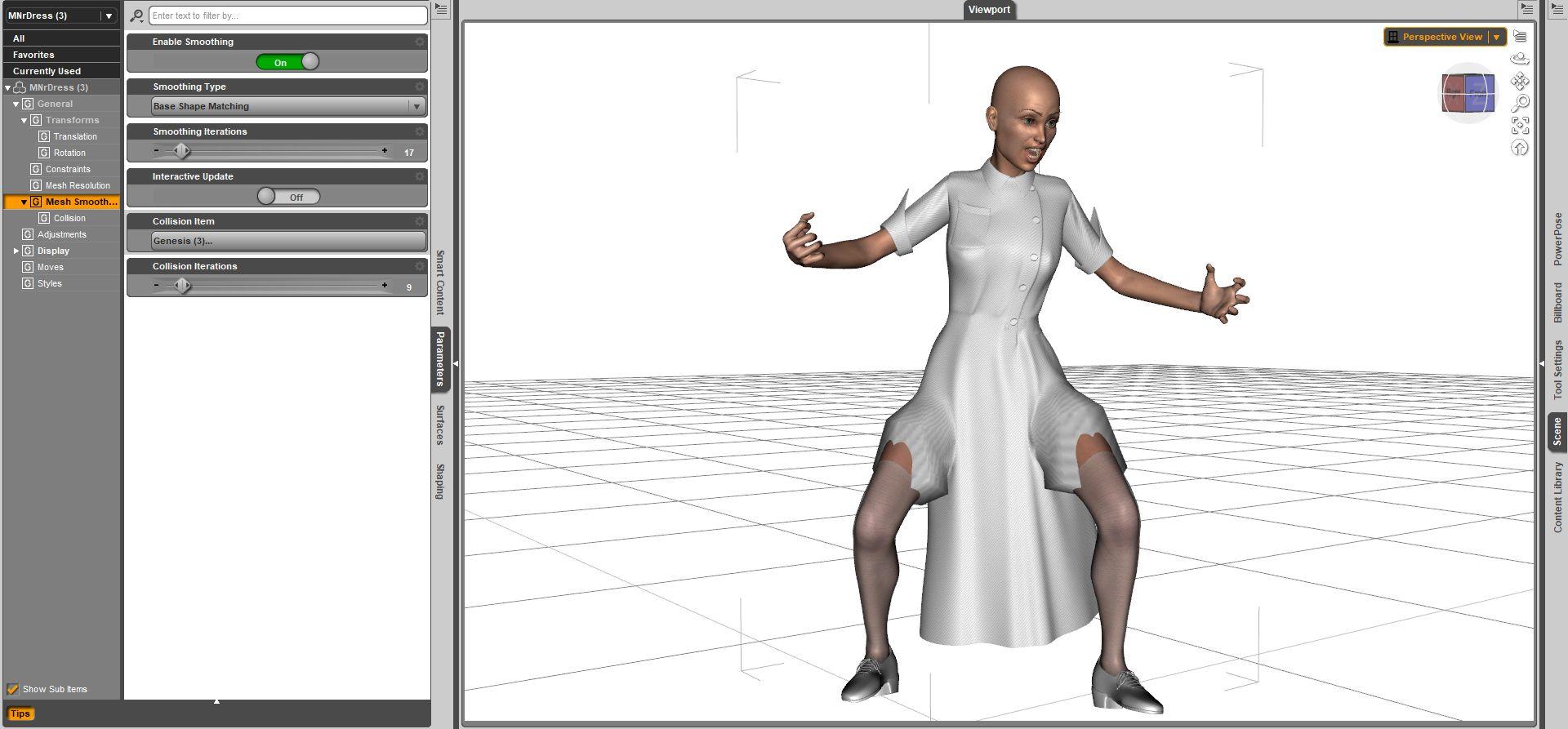Open the Perspective View camera dropdown
This screenshot has height=729, width=1568.
[1445, 37]
